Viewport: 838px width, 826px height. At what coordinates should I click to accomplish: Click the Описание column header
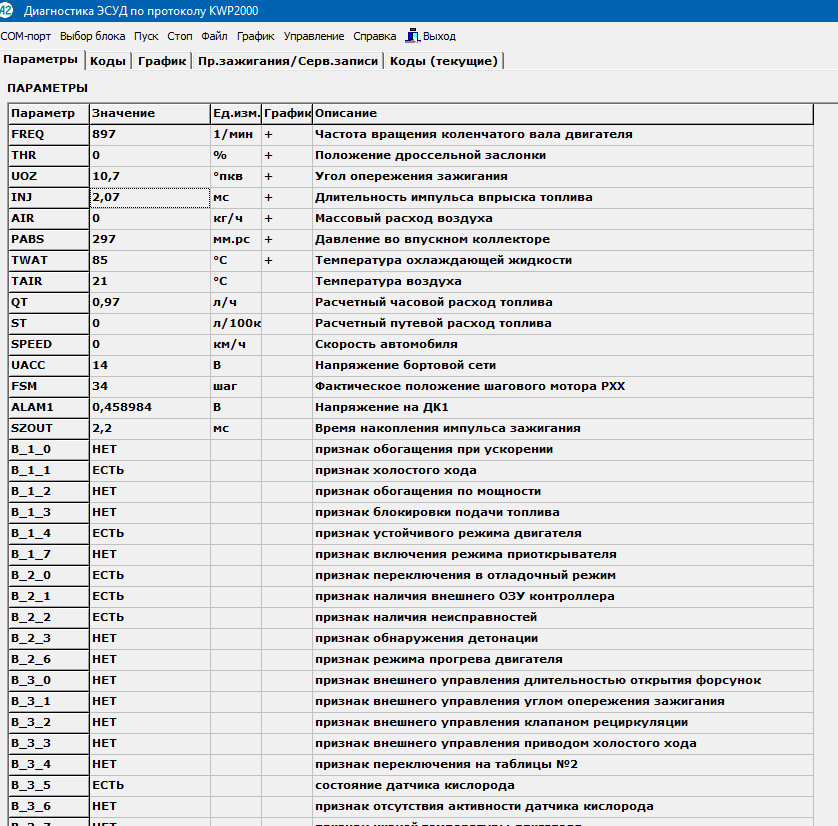point(563,113)
